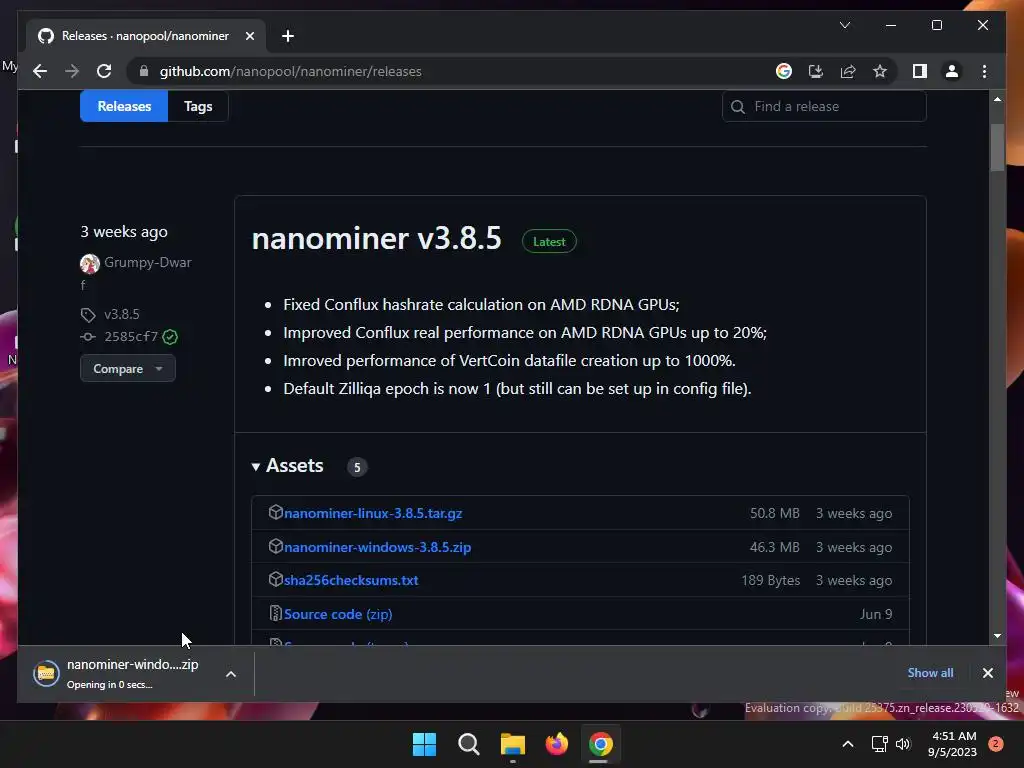Close the downloads bar
The width and height of the screenshot is (1024, 768).
click(987, 673)
